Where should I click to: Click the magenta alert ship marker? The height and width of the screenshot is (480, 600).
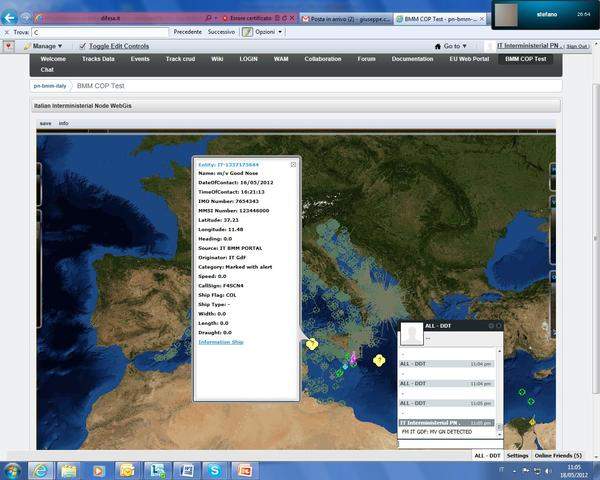pos(352,358)
